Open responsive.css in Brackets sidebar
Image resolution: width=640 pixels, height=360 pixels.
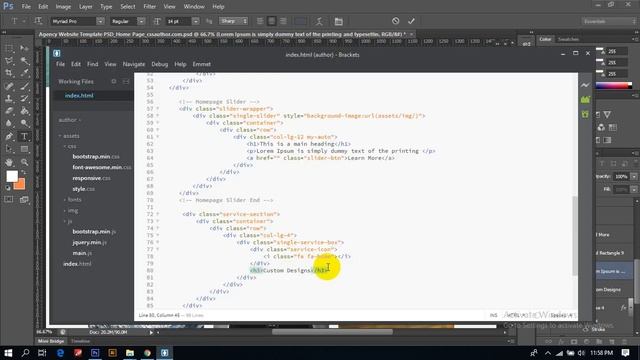pyautogui.click(x=91, y=178)
